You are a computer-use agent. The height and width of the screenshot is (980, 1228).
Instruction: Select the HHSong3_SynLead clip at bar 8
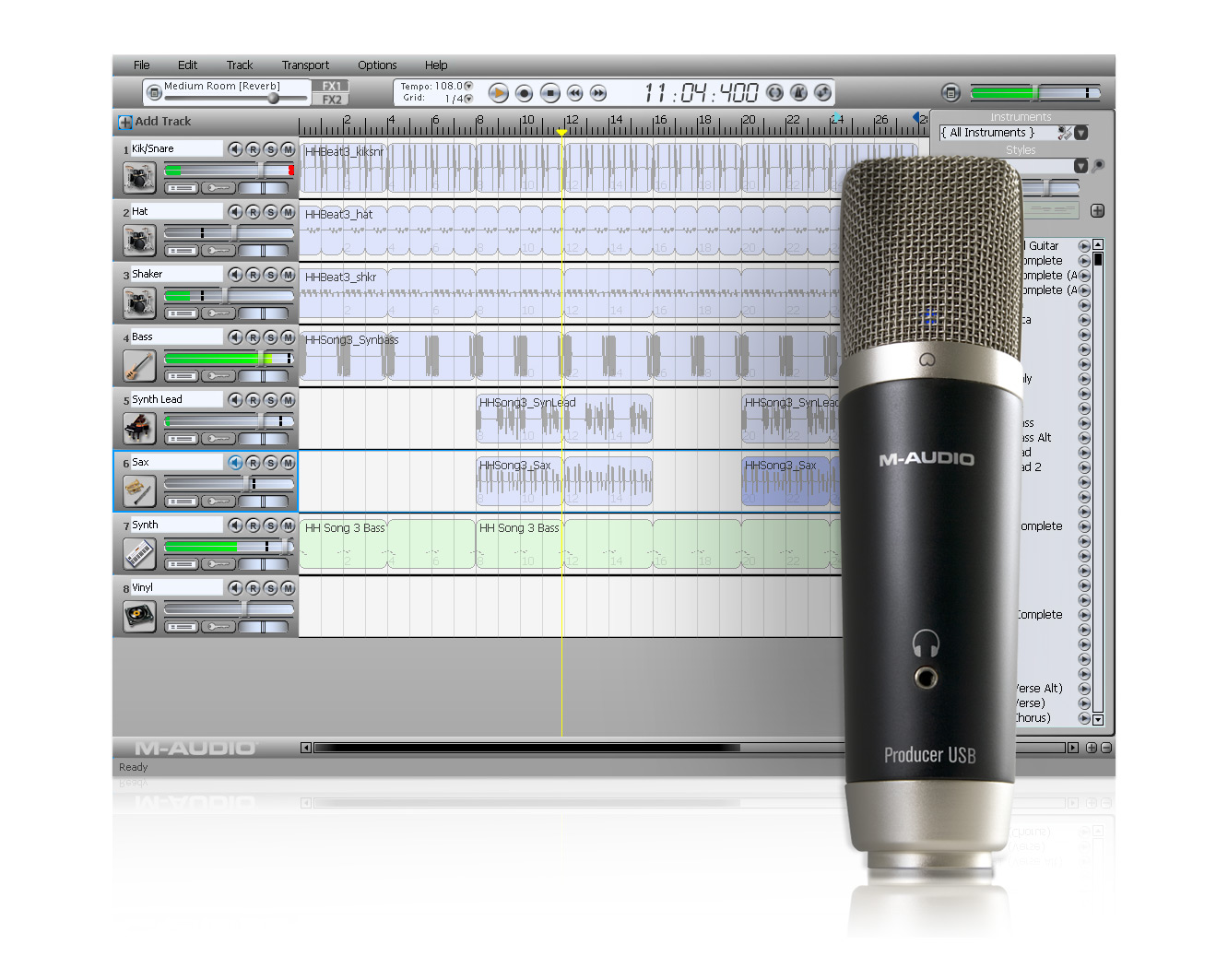pos(564,419)
